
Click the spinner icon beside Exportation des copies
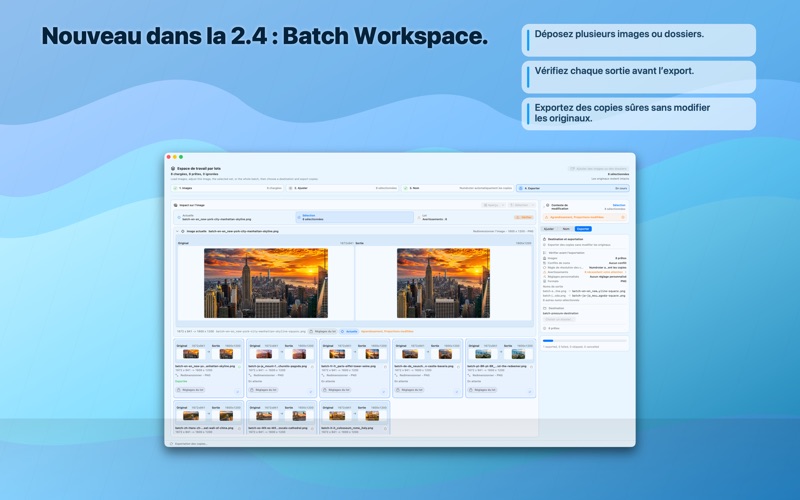[x=171, y=444]
